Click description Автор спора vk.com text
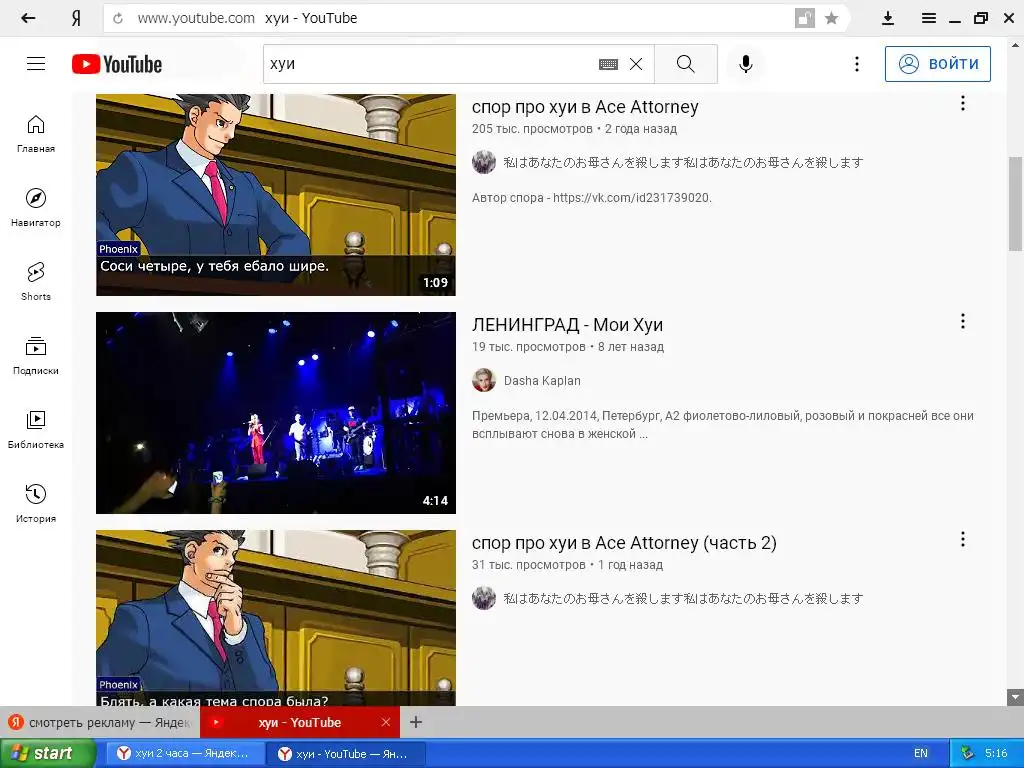 (x=592, y=198)
